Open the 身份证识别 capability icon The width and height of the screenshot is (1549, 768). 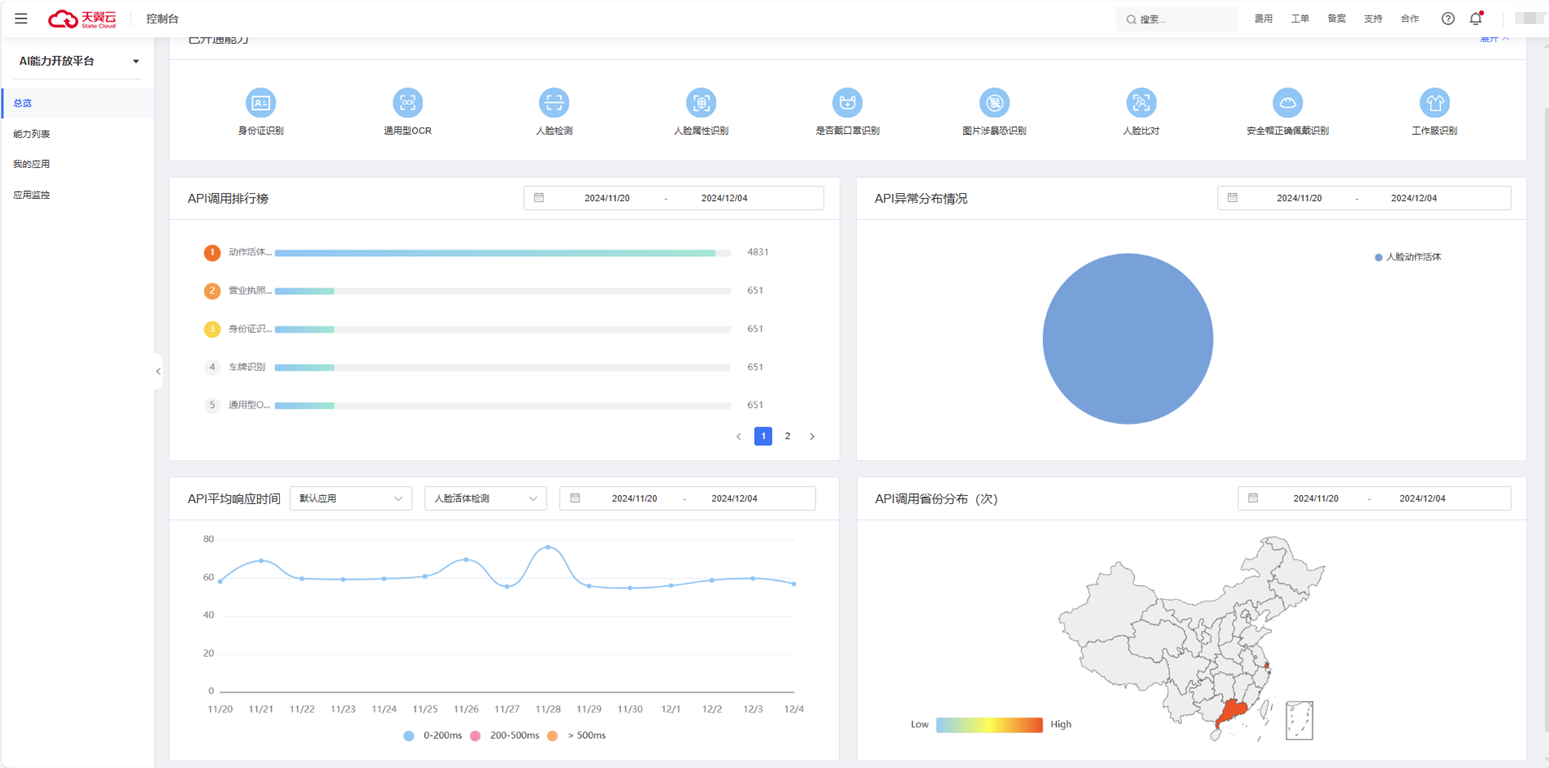pyautogui.click(x=261, y=102)
